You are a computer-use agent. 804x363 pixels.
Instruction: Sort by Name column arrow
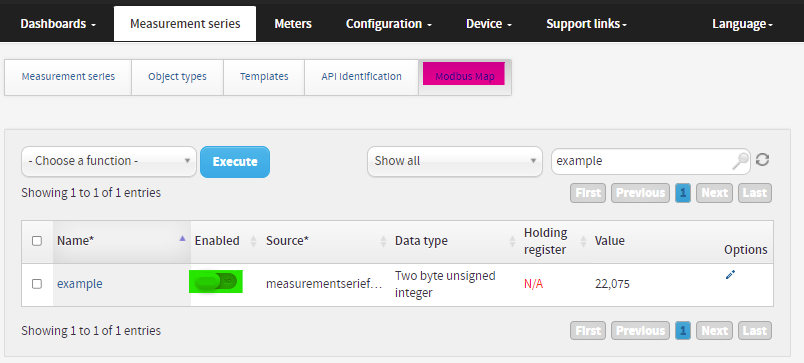pos(182,238)
